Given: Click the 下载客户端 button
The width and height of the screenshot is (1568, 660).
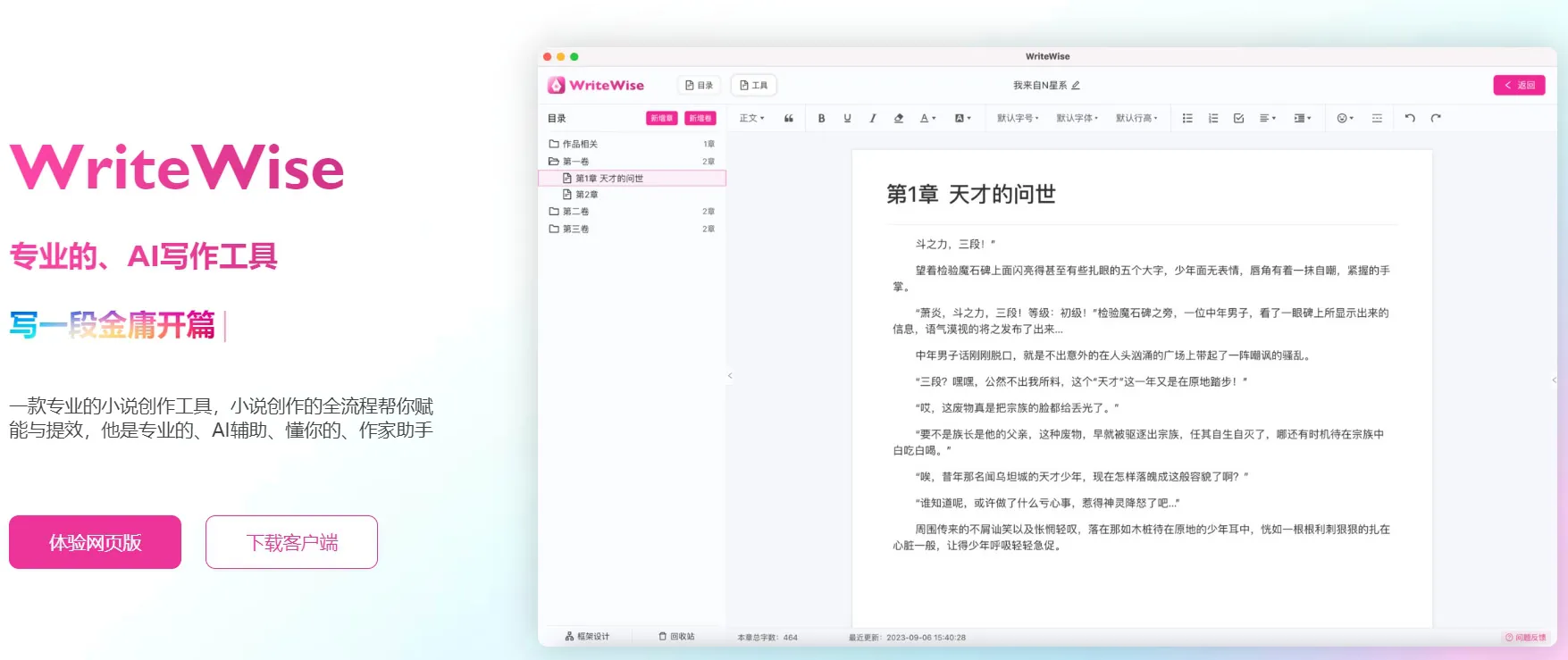Looking at the screenshot, I should coord(291,542).
